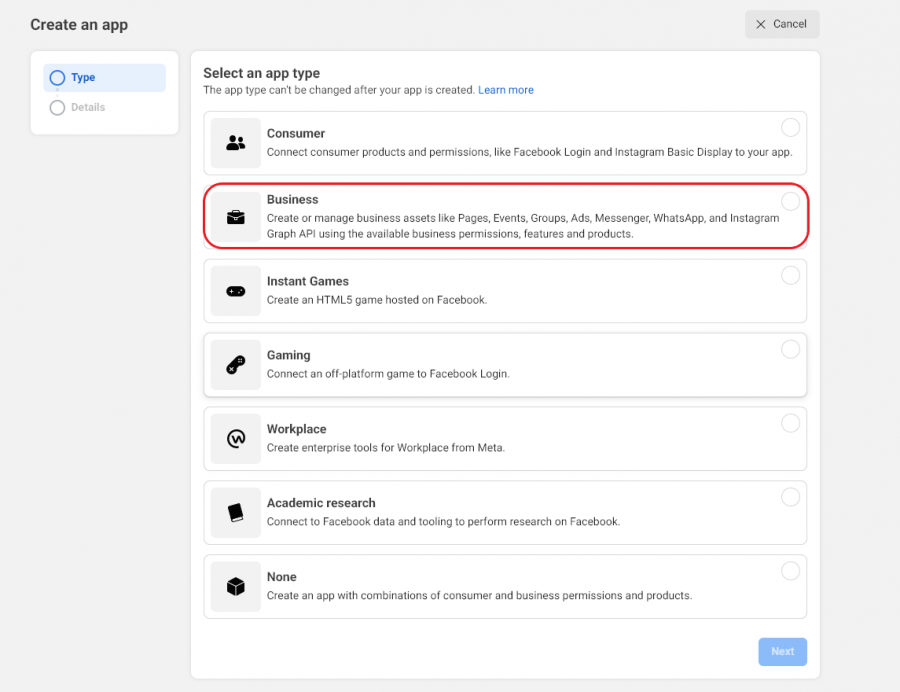Click the 'Connect an off-platform game' description
This screenshot has width=900, height=692.
[x=388, y=374]
